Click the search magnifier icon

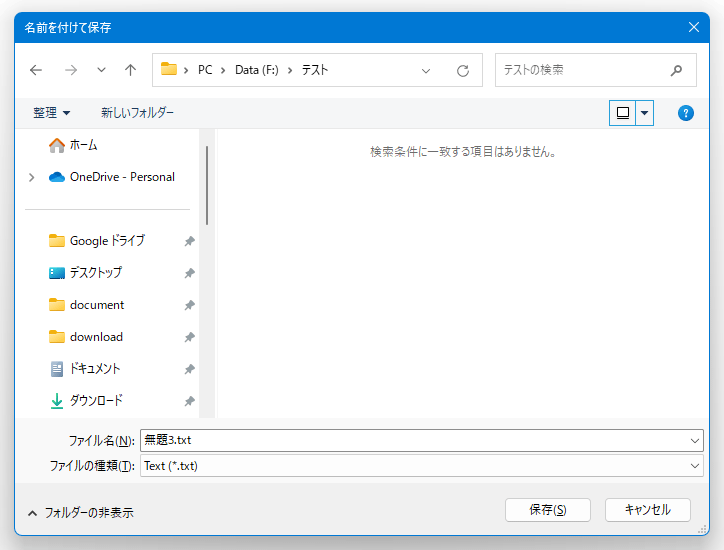(676, 70)
